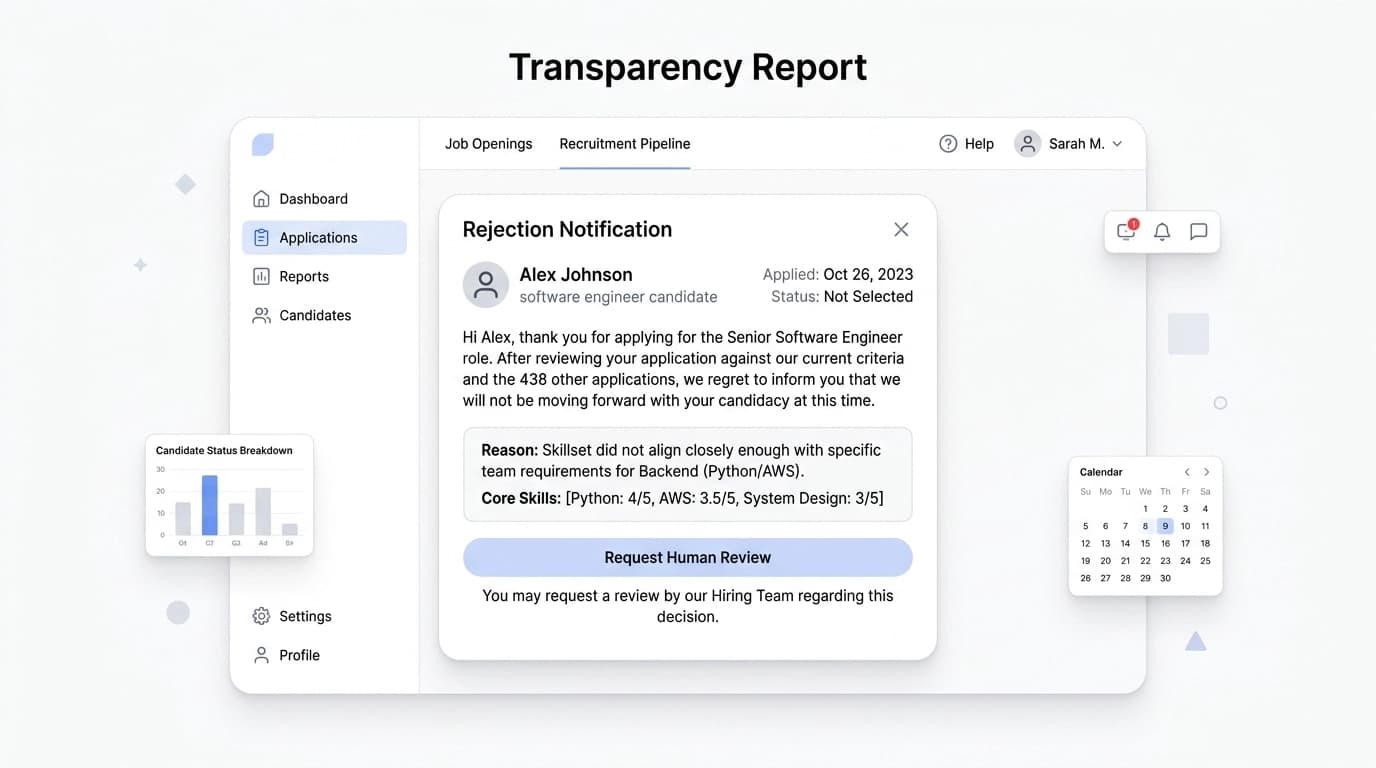Select day 9 on the calendar

click(1164, 525)
